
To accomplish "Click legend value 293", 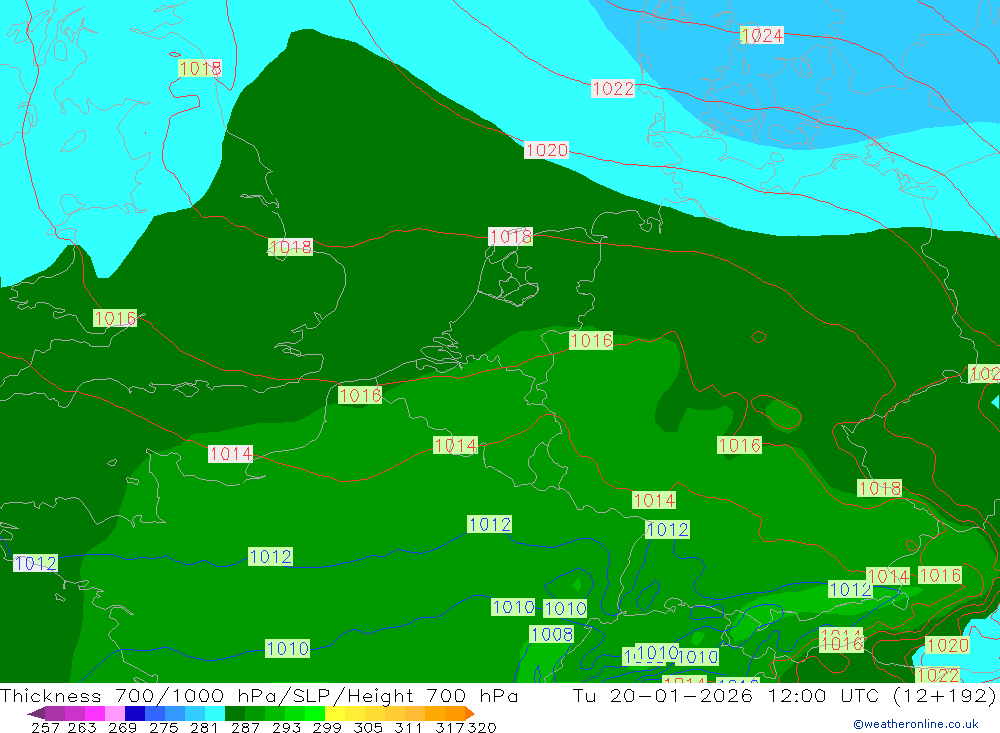I will coord(286,727).
